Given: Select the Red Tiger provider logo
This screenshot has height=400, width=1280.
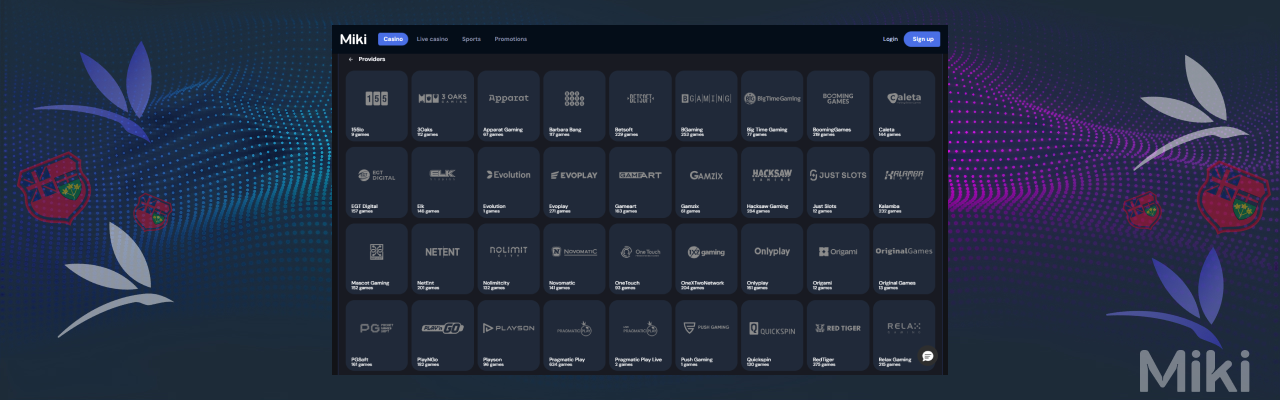Looking at the screenshot, I should tap(838, 328).
